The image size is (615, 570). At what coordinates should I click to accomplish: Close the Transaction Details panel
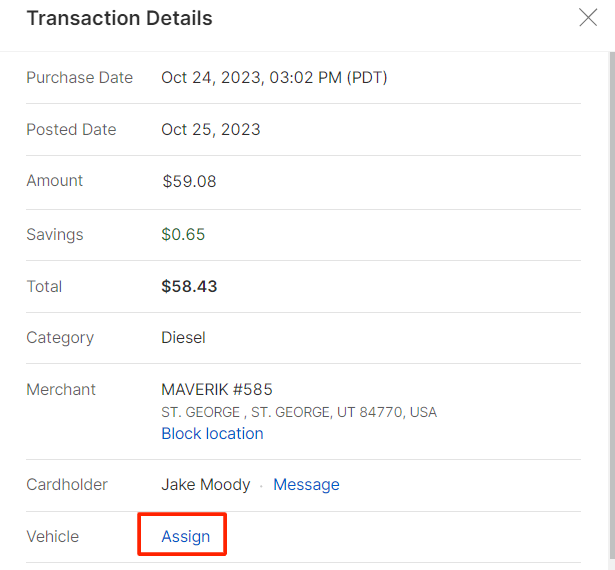pyautogui.click(x=588, y=17)
